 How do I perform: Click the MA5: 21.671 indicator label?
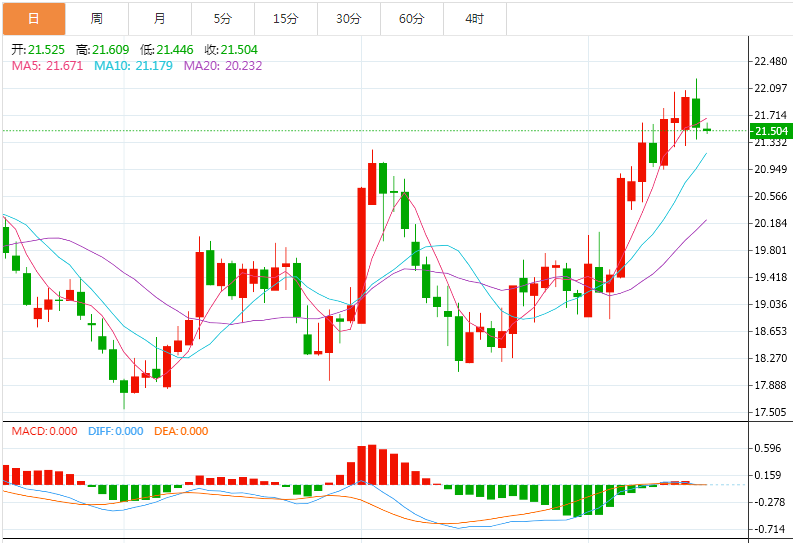tap(47, 66)
